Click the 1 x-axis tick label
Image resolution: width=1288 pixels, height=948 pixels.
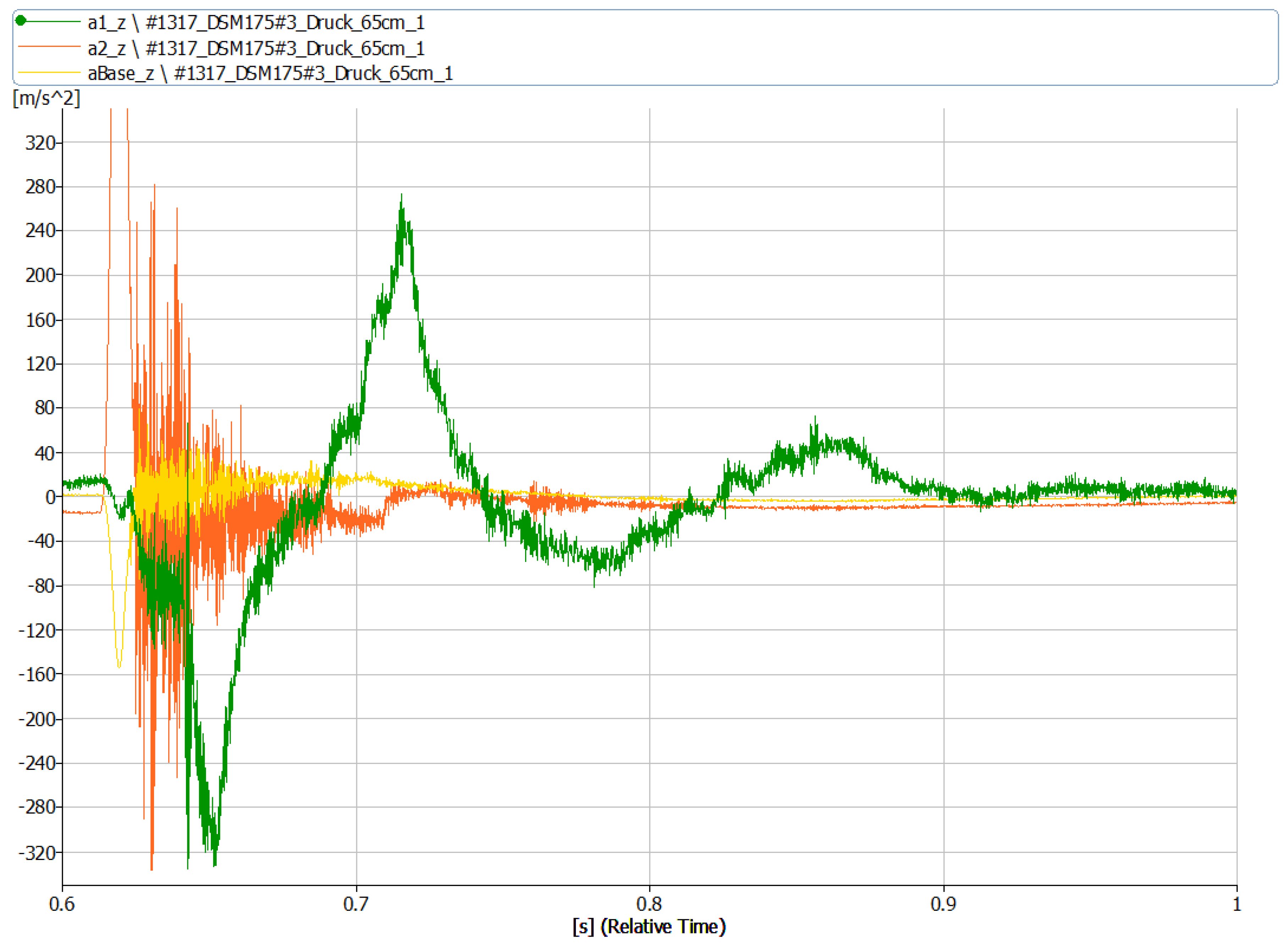pos(1236,904)
